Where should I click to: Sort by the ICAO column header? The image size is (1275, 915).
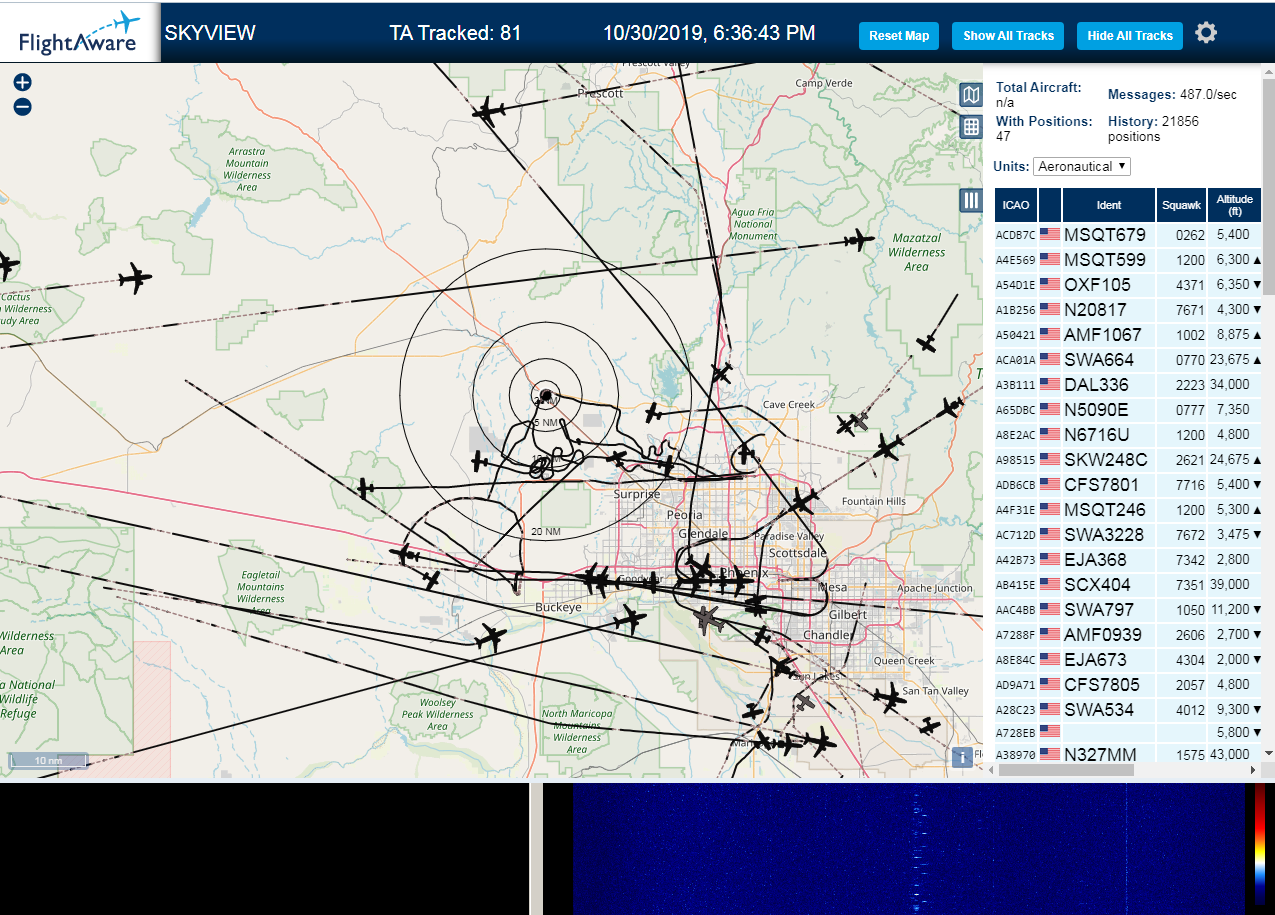pos(1016,204)
